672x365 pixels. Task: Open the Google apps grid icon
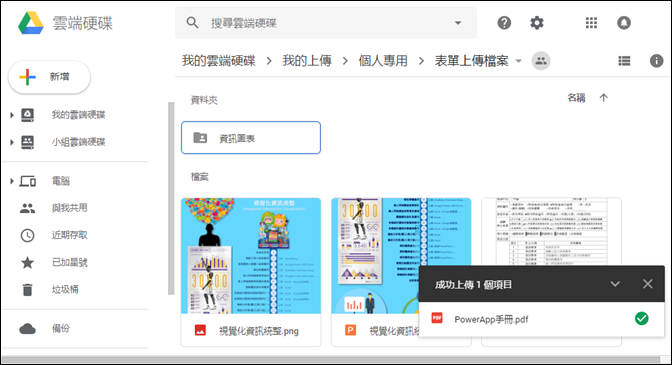point(591,22)
